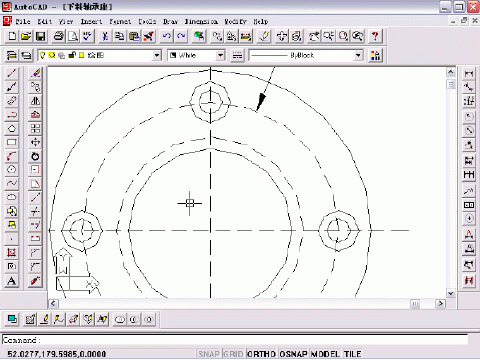The image size is (480, 360).
Task: Toggle GRID display in status bar
Action: point(233,354)
